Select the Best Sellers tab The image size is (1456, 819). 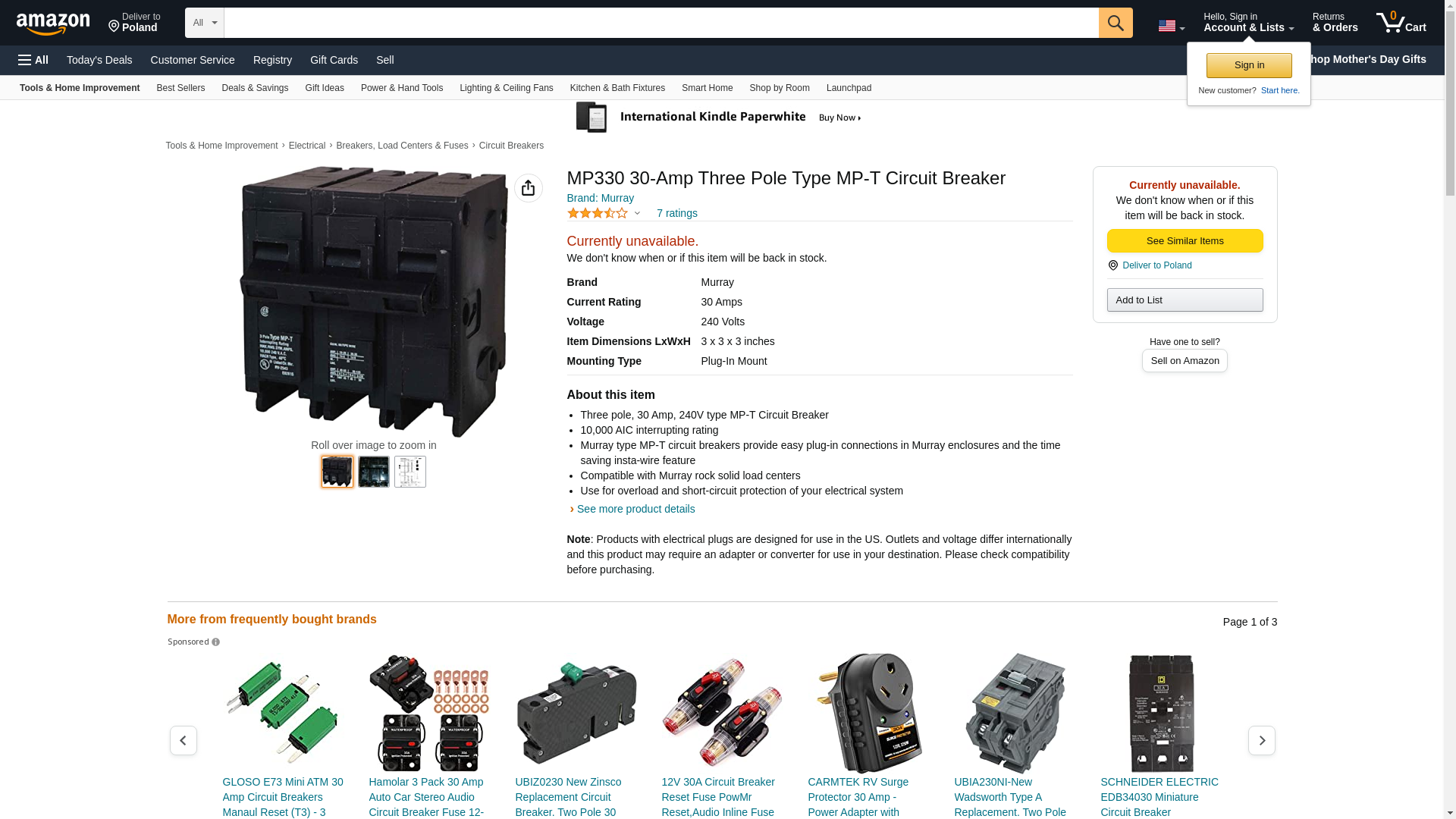click(x=180, y=88)
